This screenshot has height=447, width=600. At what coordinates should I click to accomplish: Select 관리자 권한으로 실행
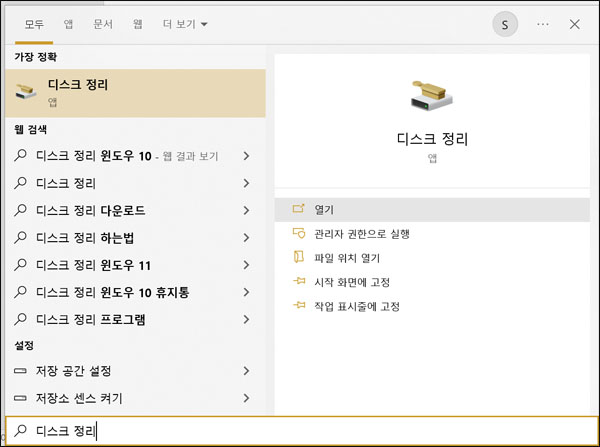click(432, 233)
